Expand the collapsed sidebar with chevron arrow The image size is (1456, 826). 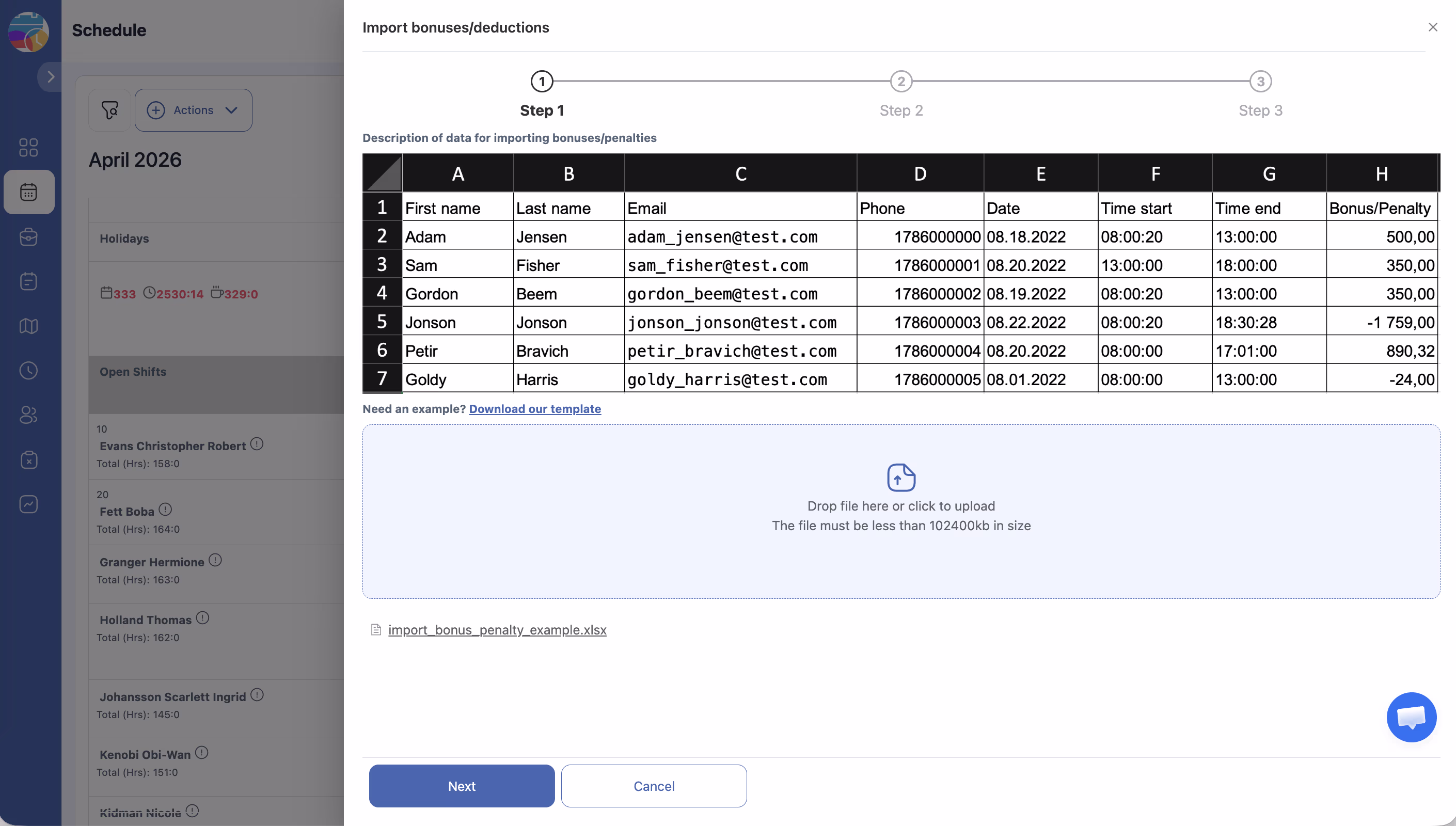(51, 76)
